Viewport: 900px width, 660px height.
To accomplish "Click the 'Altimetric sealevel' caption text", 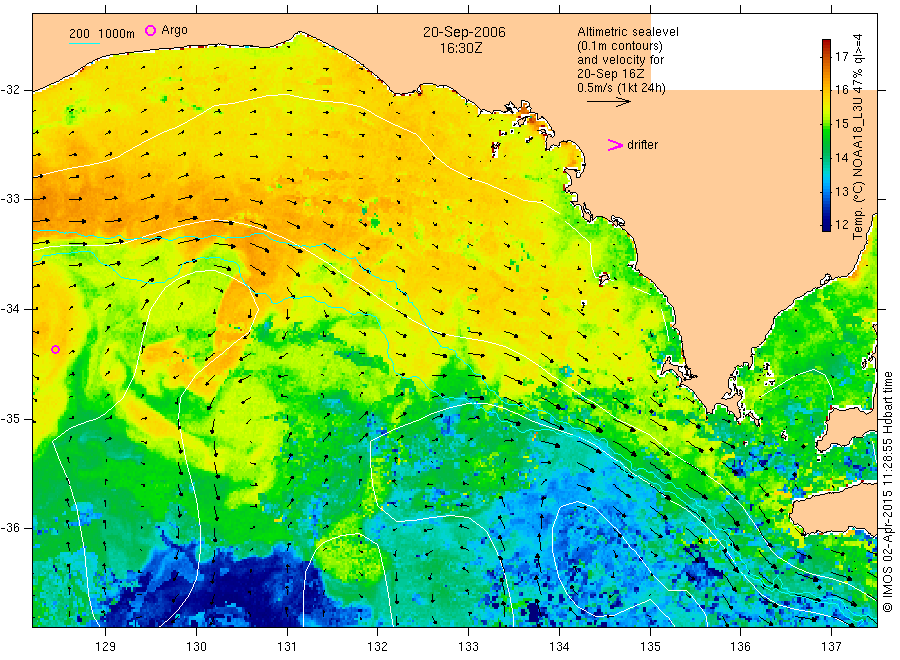I will pos(628,32).
